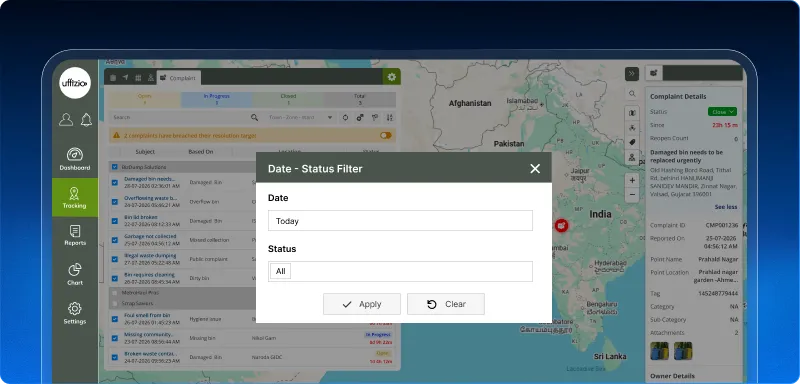Click the map person marker icon
800x384 pixels.
pyautogui.click(x=632, y=157)
